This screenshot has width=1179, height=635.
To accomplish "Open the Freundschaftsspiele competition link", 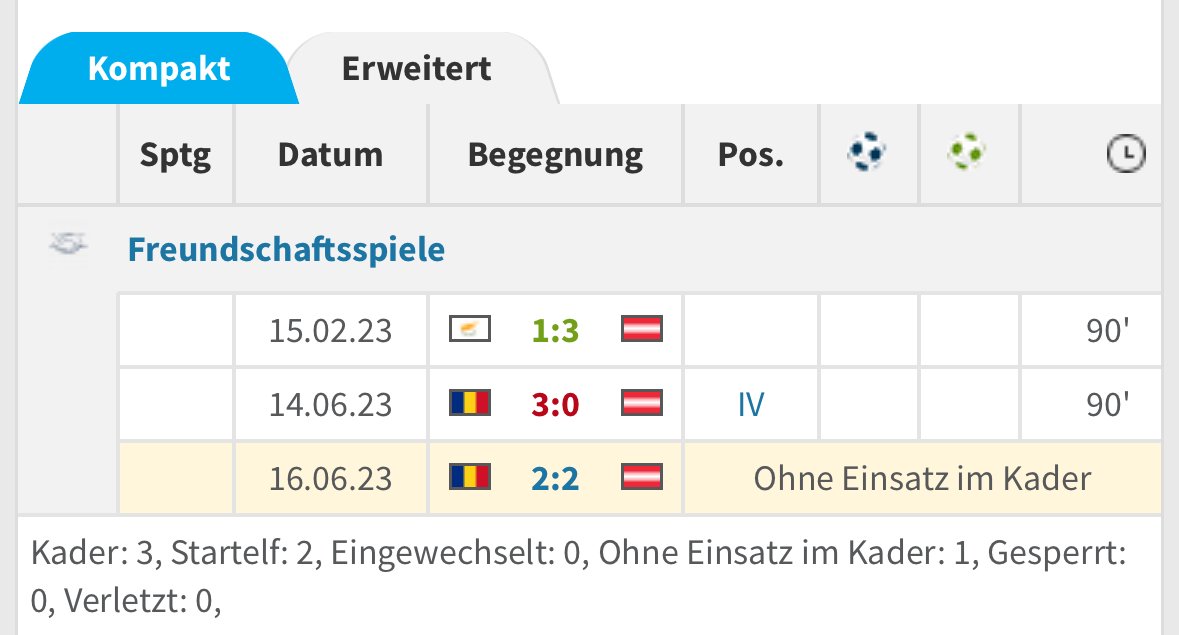I will pos(286,249).
